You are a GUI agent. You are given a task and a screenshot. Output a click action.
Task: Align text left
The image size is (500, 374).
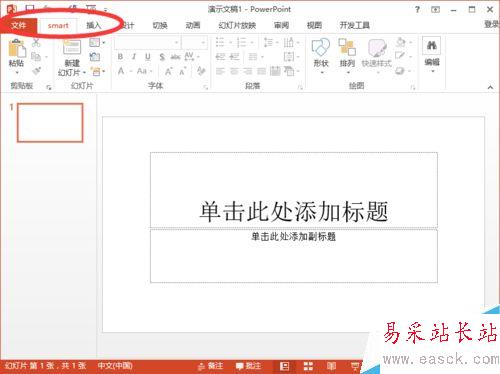pos(220,71)
